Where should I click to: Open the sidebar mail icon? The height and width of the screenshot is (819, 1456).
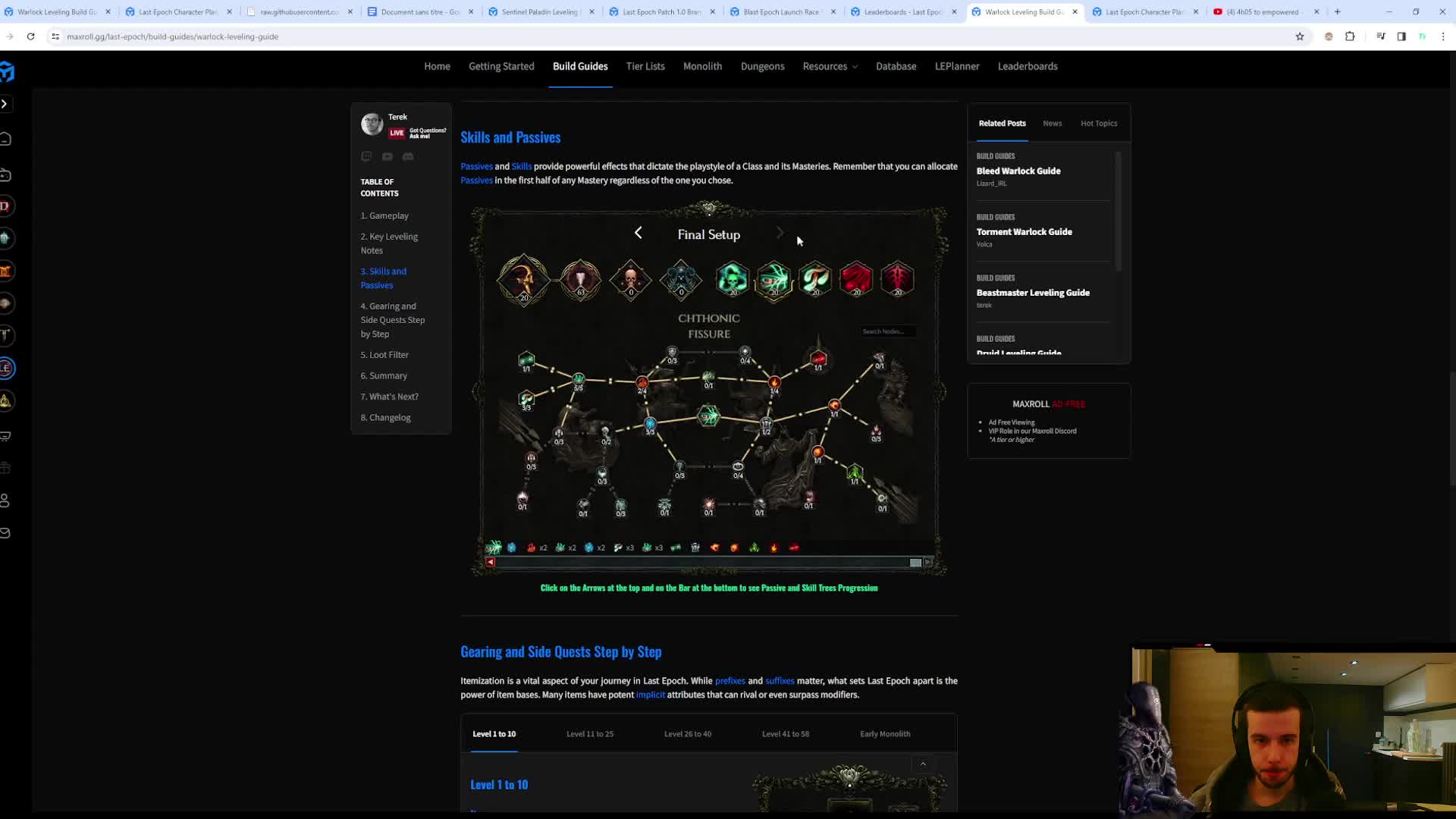[5, 533]
